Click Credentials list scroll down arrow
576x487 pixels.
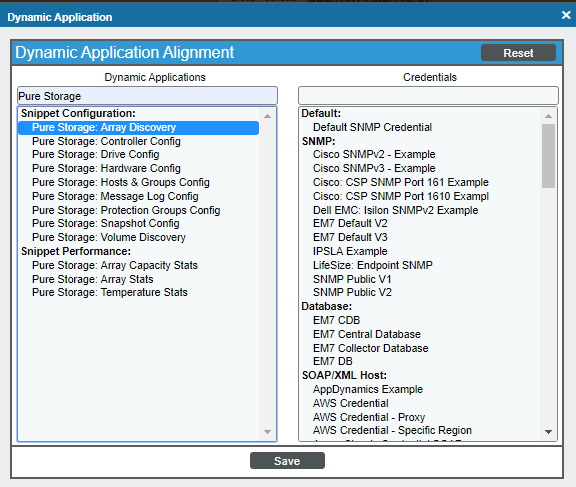click(x=548, y=432)
